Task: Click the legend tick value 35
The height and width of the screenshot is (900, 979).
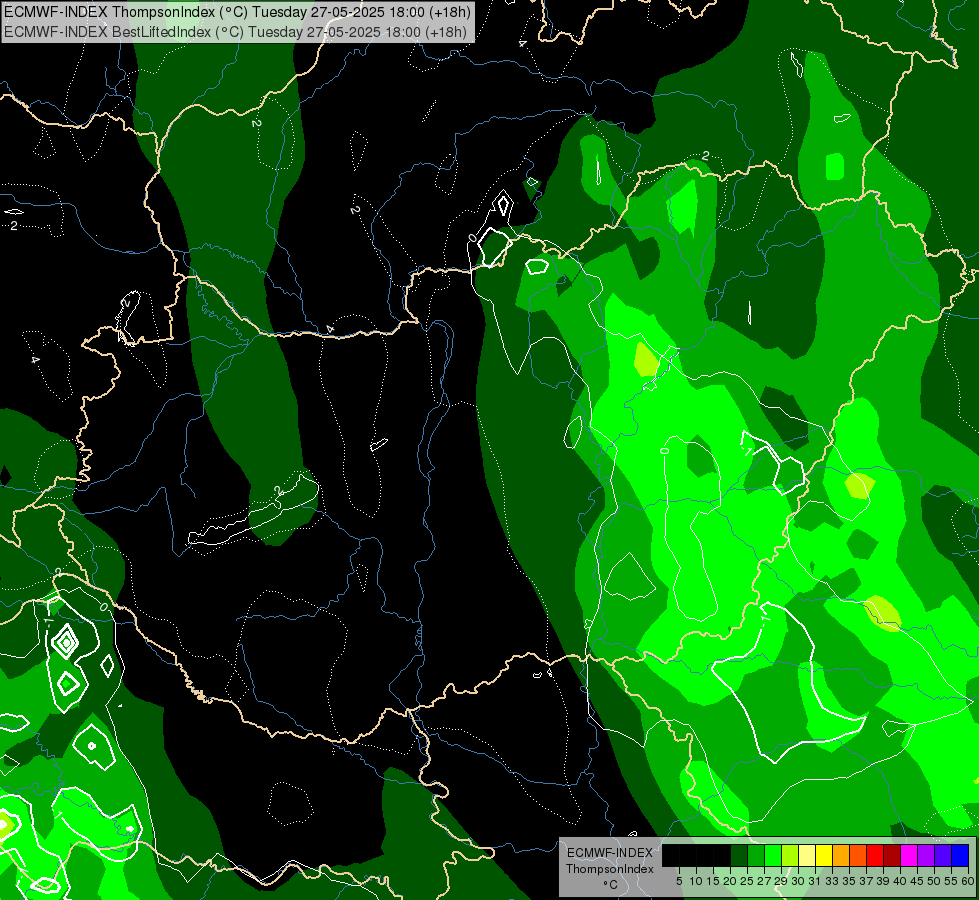Action: click(x=849, y=881)
